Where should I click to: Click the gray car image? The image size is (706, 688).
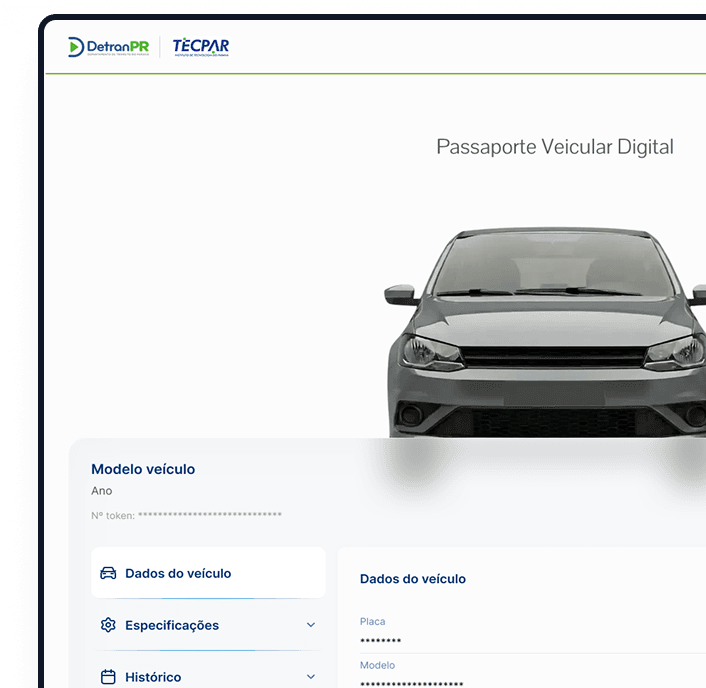[545, 332]
